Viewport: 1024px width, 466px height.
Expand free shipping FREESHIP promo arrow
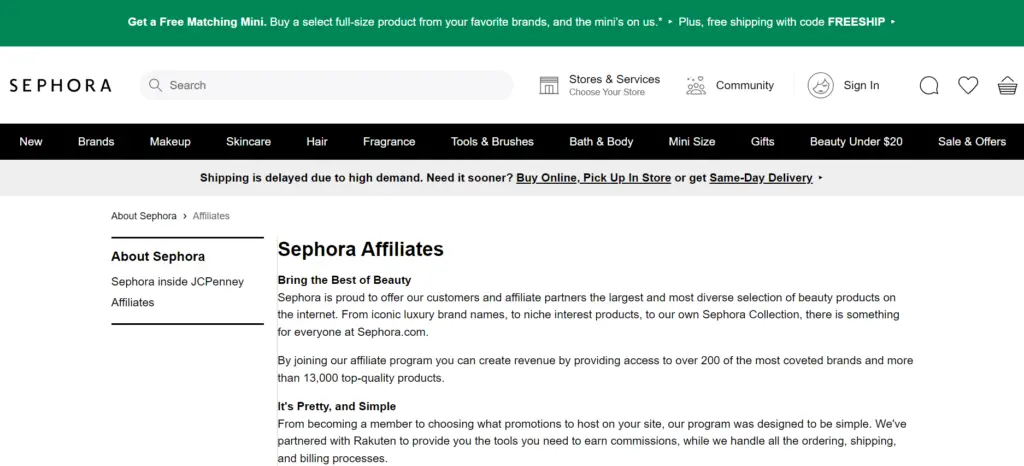(893, 22)
